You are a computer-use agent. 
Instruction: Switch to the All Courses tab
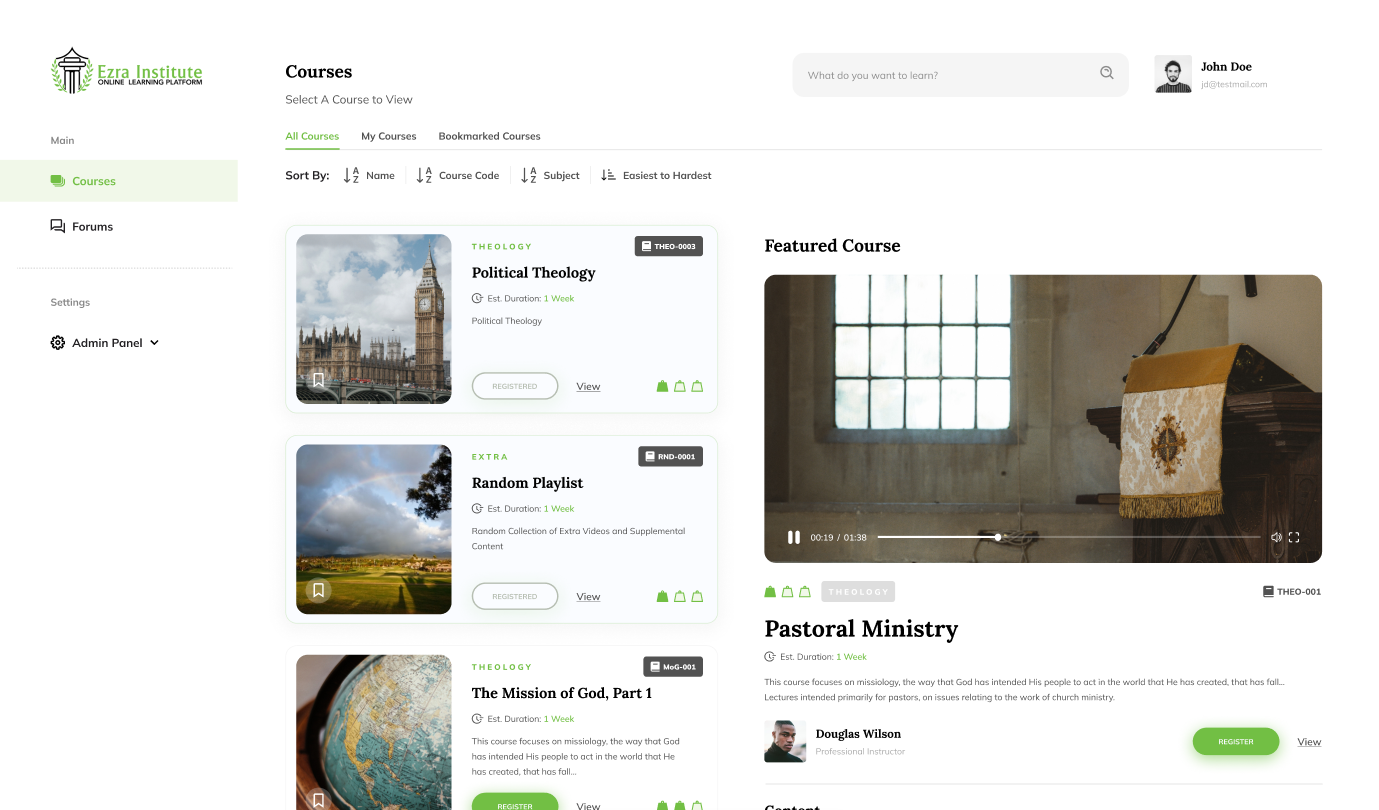(312, 136)
